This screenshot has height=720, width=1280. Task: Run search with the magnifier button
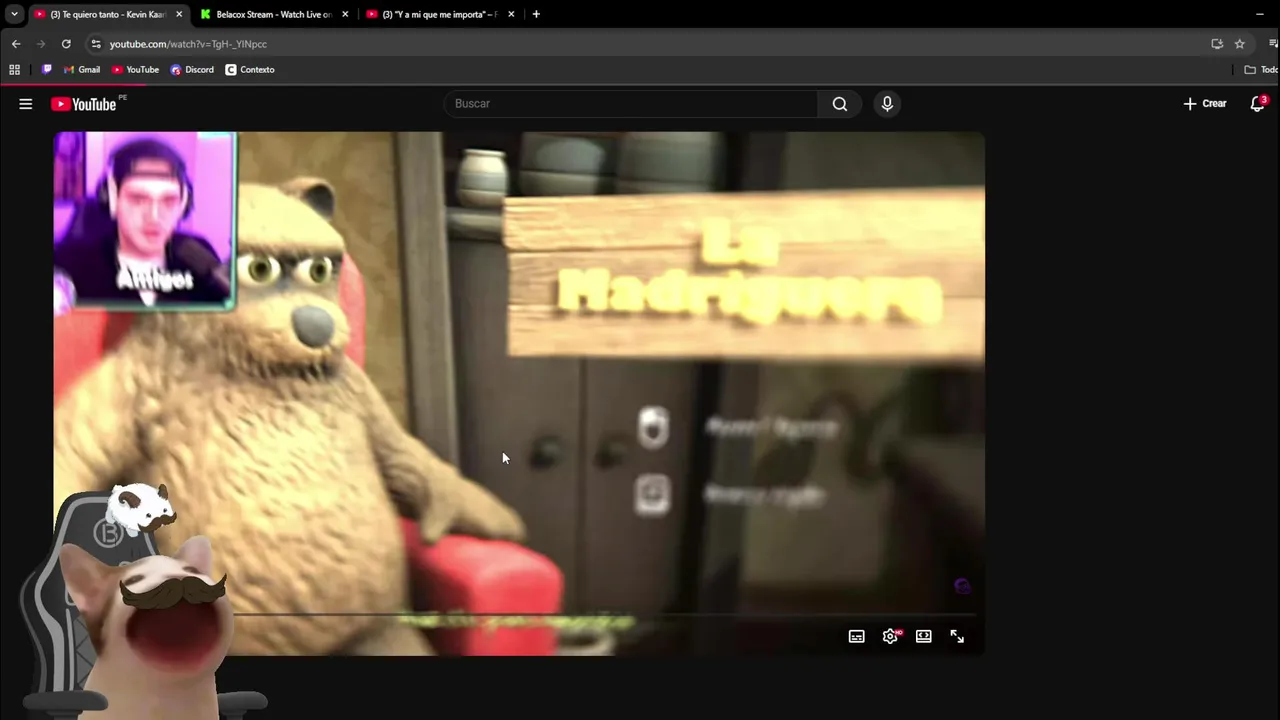pos(840,104)
